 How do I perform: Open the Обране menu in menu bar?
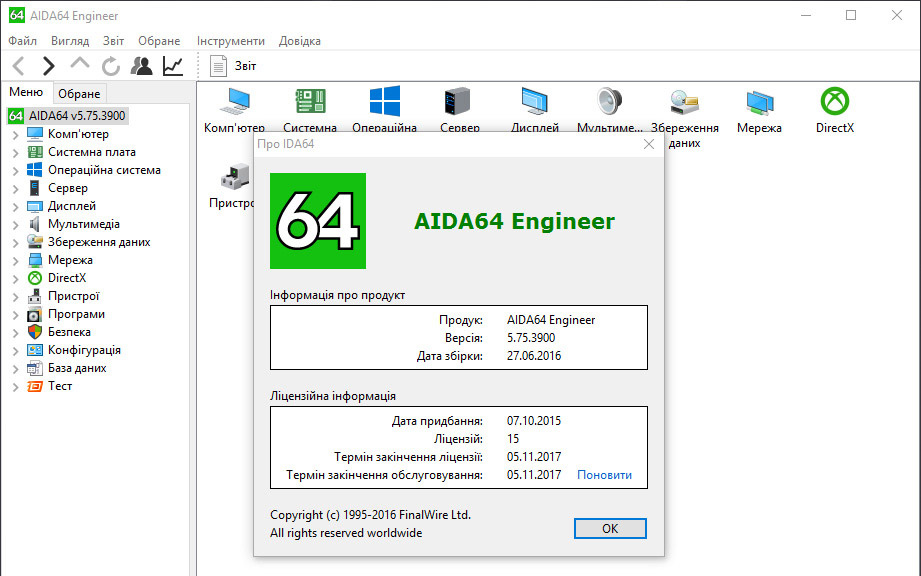click(x=159, y=41)
